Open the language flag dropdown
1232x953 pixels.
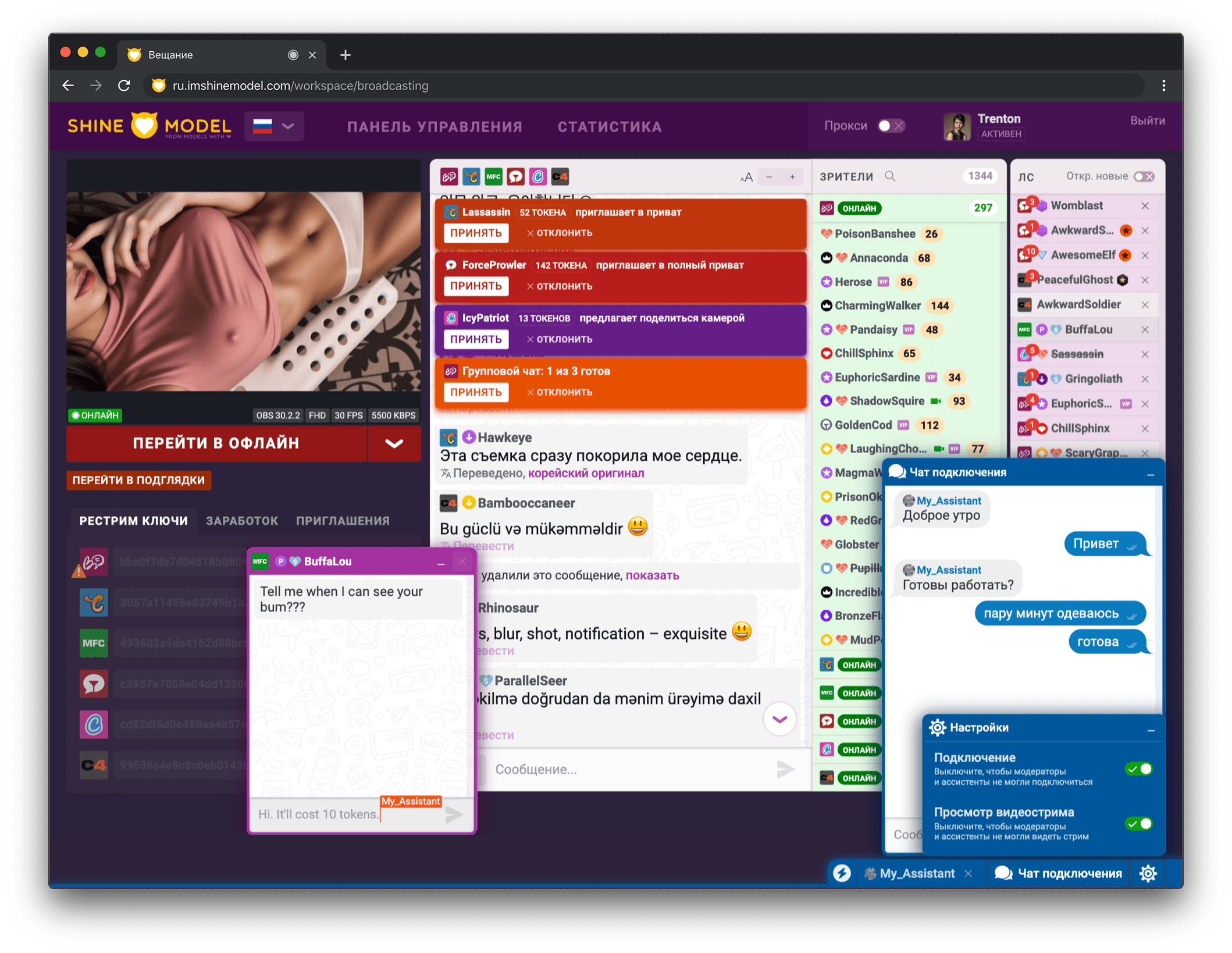274,126
